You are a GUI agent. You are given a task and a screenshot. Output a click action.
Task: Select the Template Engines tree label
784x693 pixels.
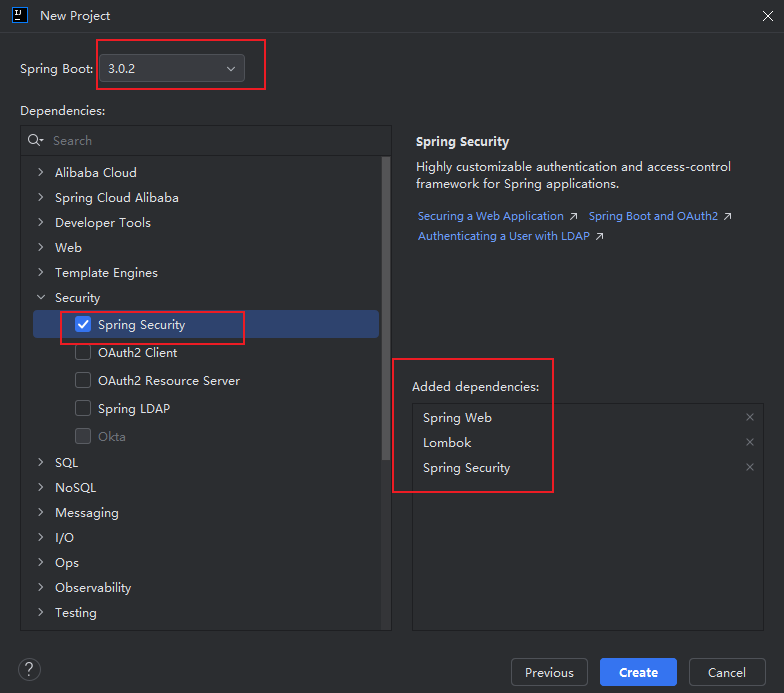[x=106, y=272]
